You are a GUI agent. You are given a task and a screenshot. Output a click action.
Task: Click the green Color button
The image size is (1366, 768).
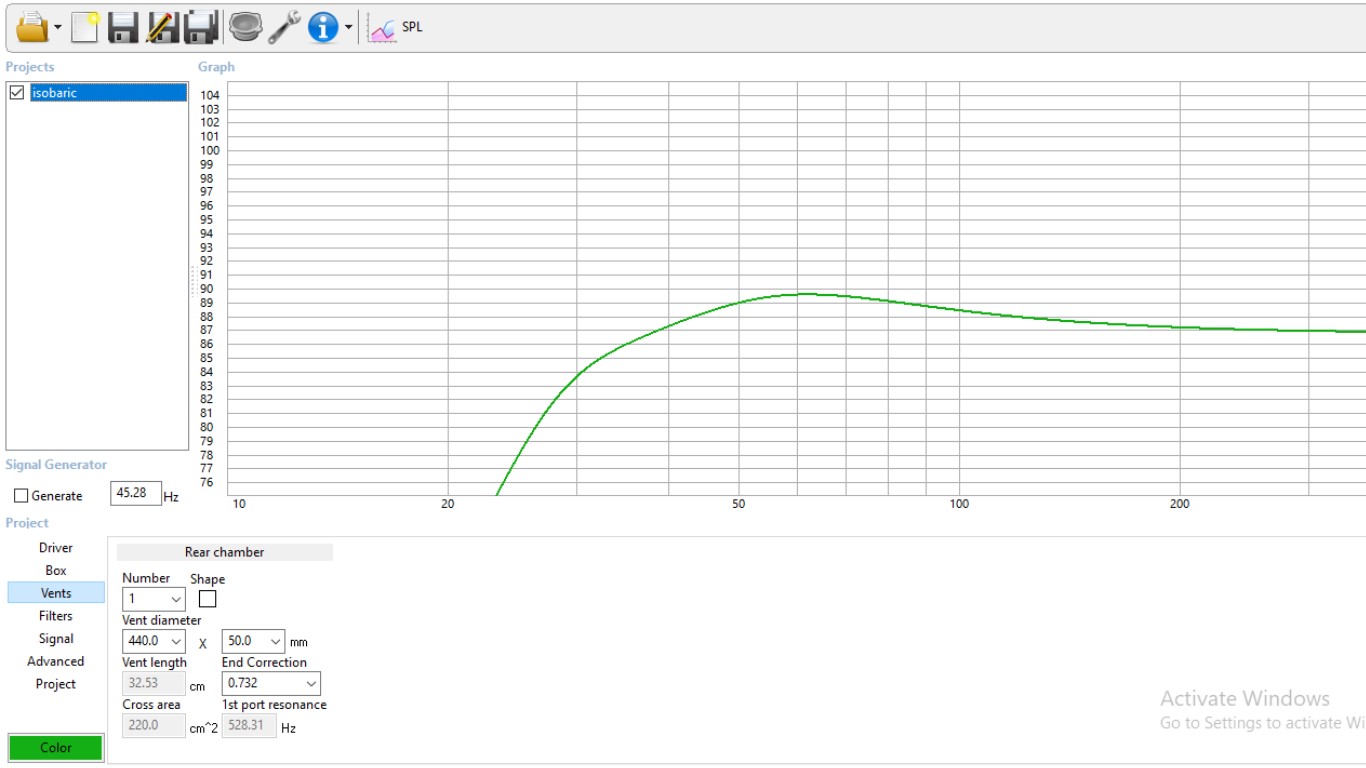56,748
